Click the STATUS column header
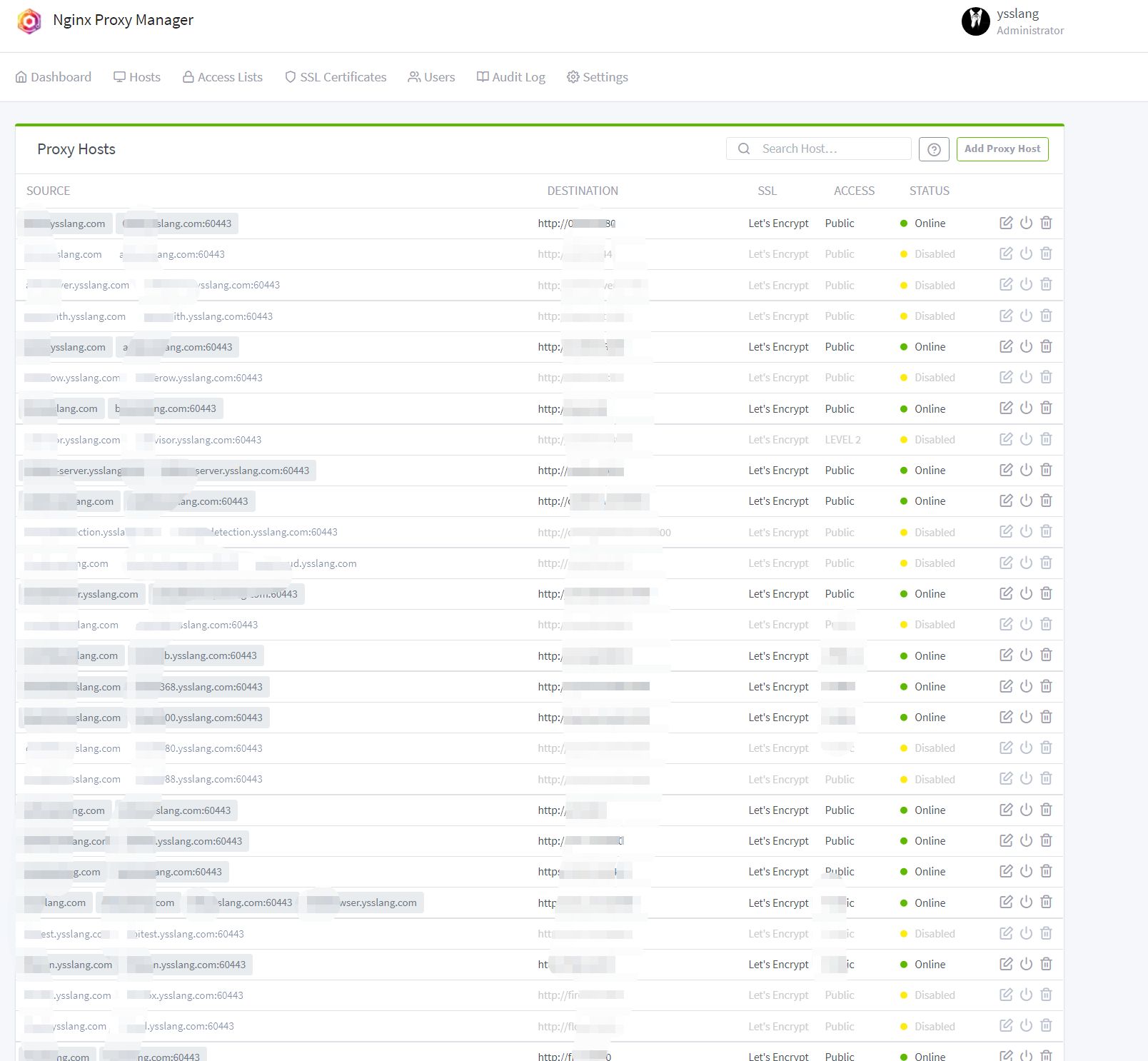This screenshot has width=1148, height=1061. click(929, 191)
